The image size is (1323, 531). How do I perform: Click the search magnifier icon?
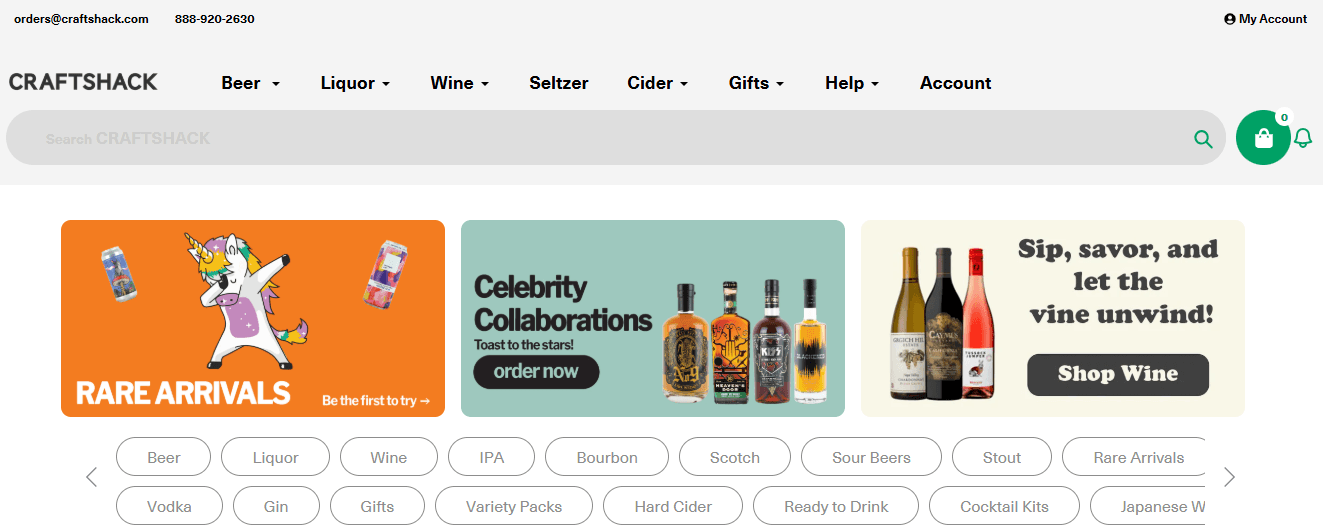click(1203, 139)
